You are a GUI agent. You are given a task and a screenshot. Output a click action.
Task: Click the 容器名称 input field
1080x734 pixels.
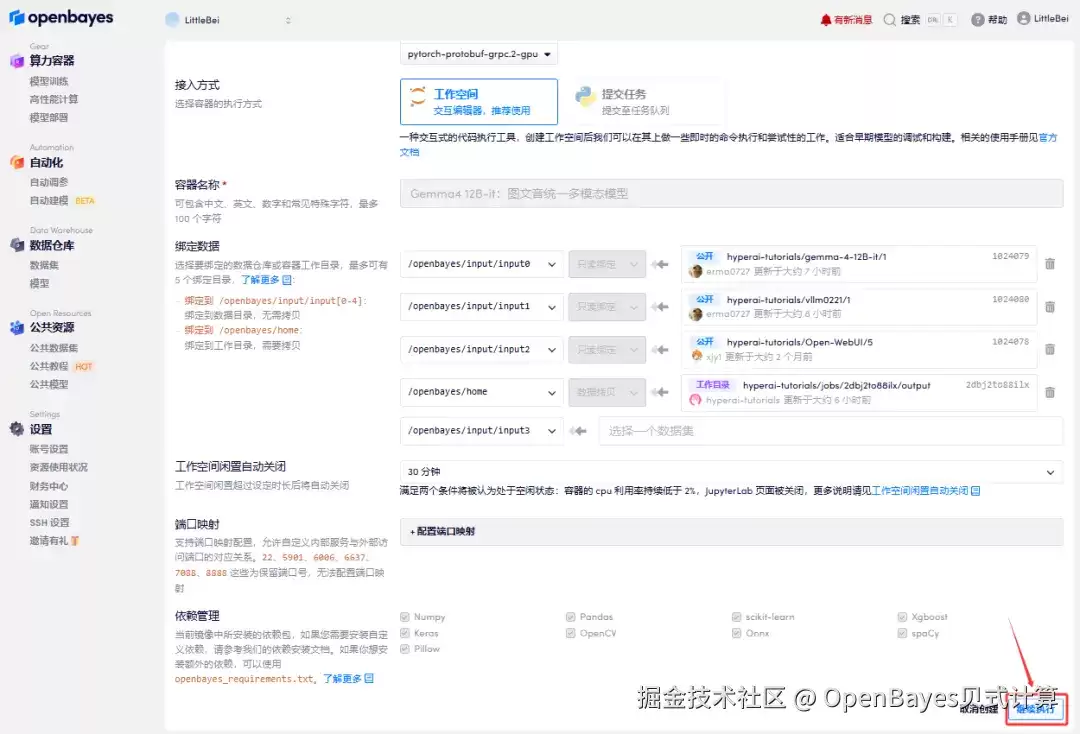click(731, 193)
